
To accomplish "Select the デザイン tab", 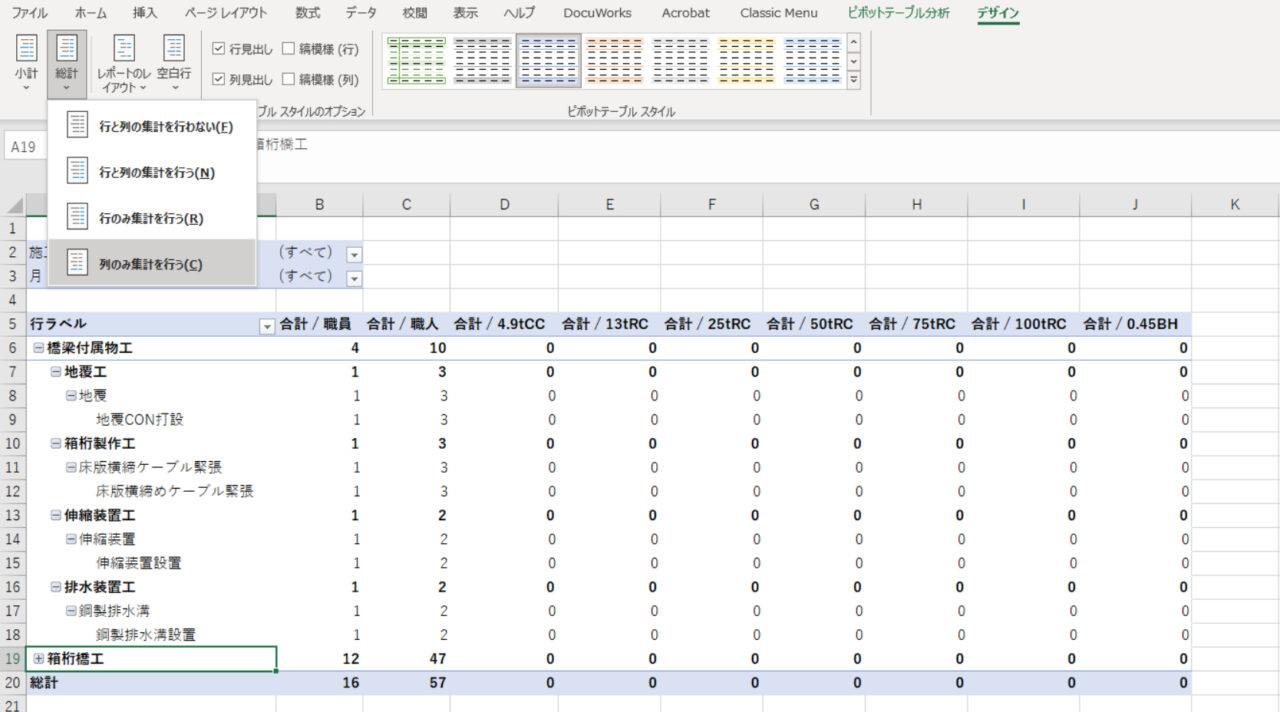I will point(998,13).
